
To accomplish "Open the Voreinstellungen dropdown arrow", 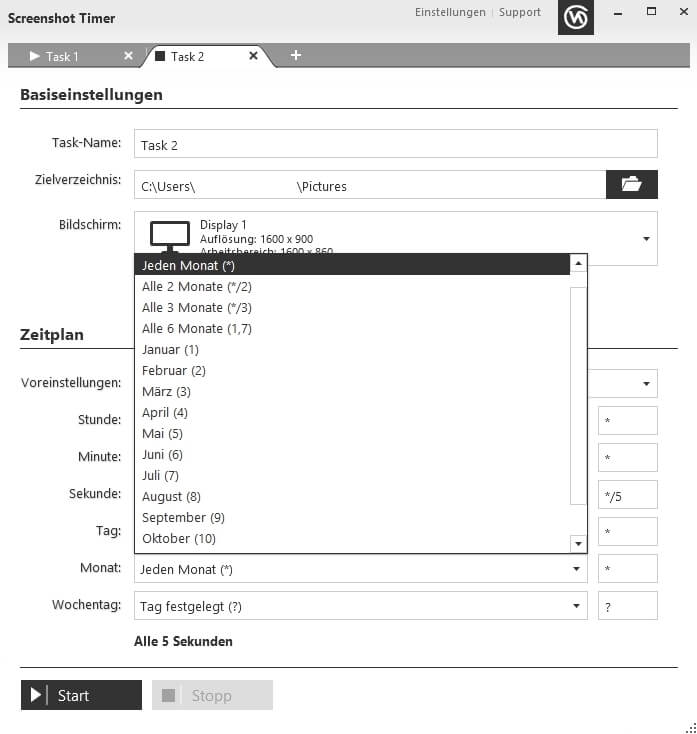I will click(646, 384).
